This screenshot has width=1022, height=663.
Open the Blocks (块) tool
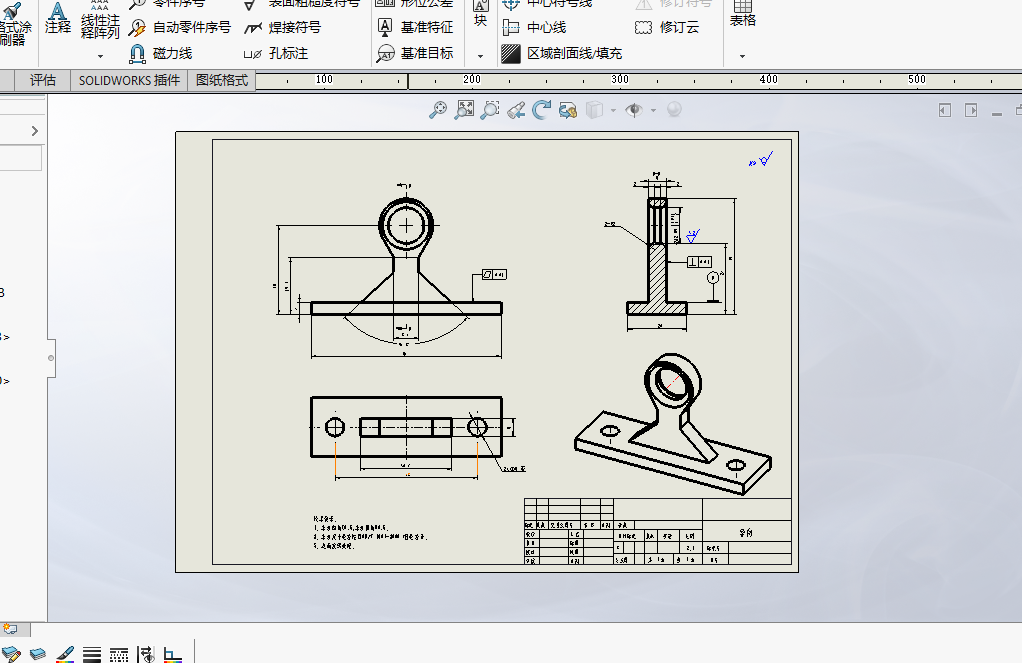(480, 14)
